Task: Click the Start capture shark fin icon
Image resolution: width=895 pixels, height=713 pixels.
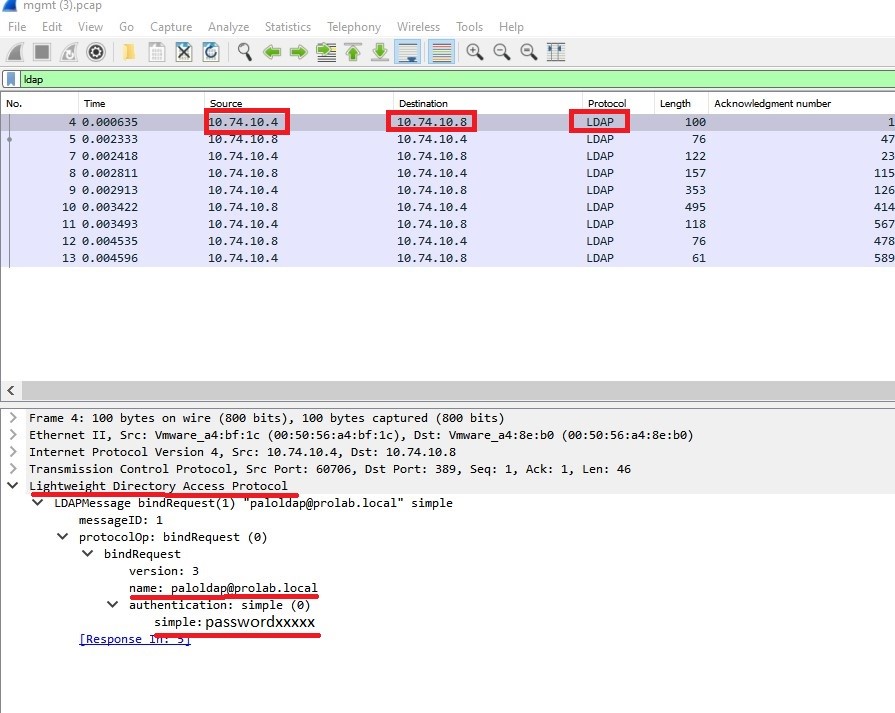Action: tap(15, 52)
